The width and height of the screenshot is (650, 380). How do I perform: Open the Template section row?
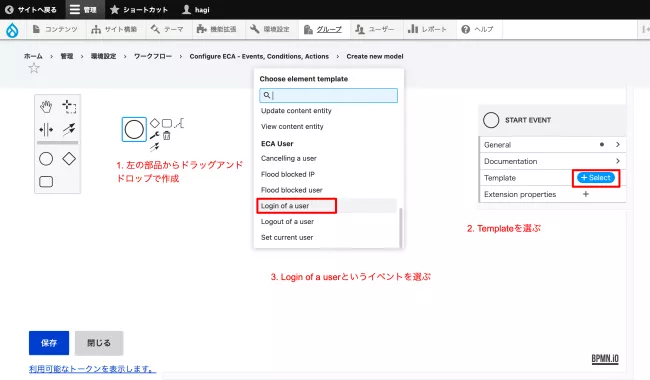553,178
